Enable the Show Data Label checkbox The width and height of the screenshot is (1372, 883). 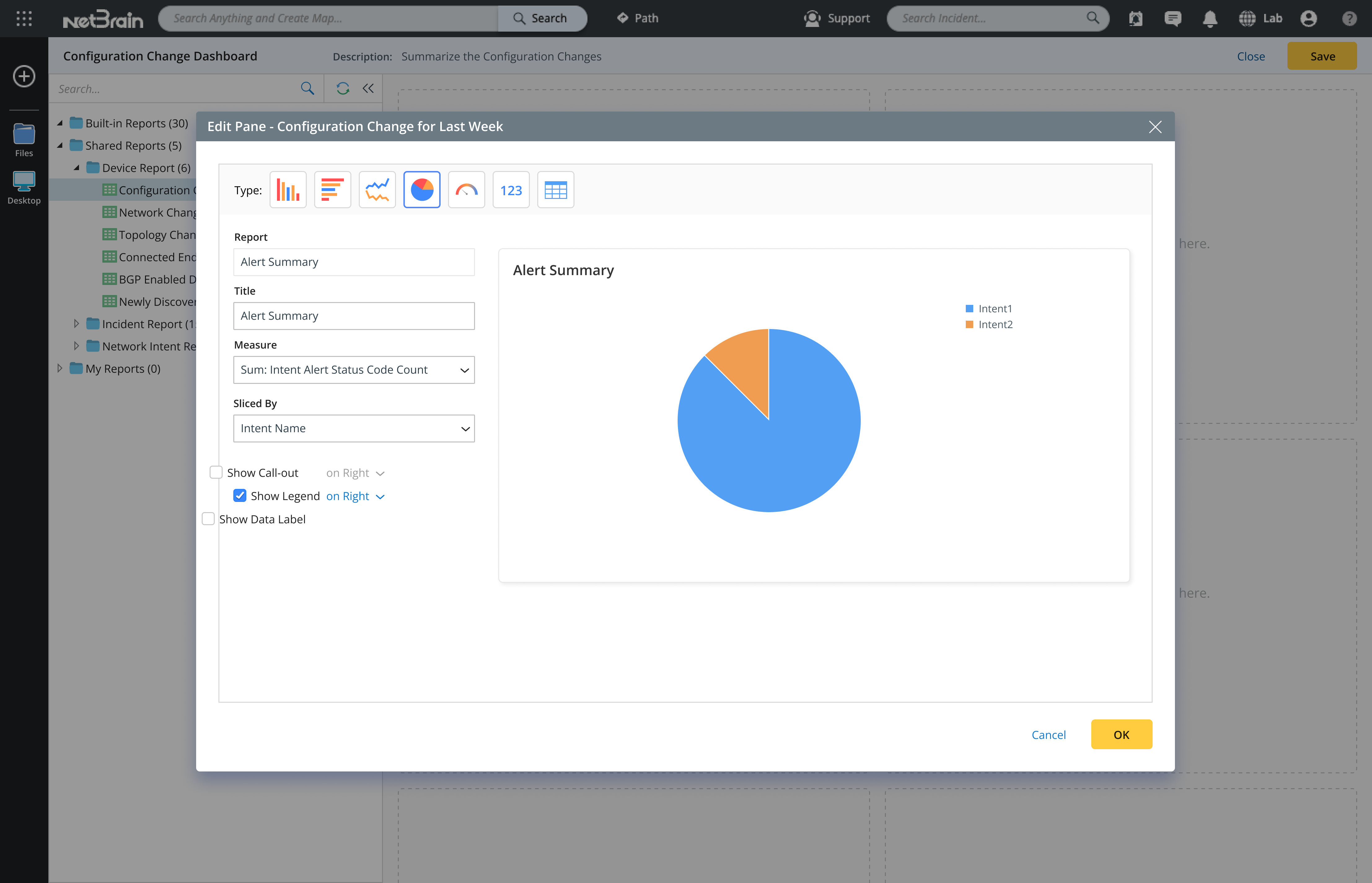tap(209, 519)
